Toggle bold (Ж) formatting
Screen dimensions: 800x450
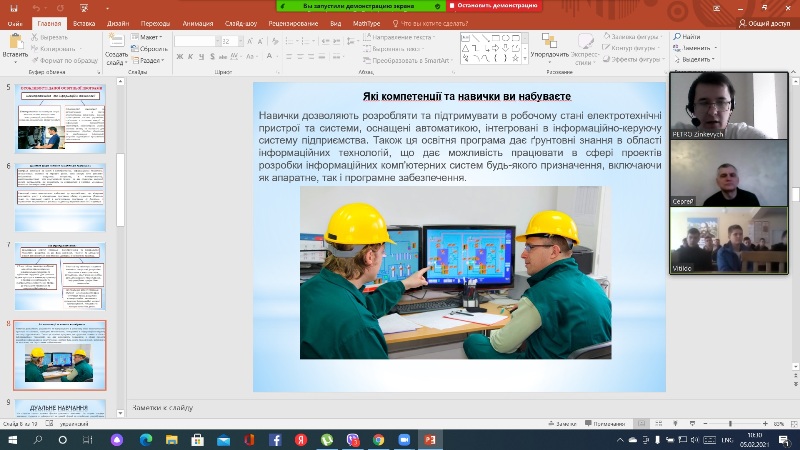click(180, 57)
